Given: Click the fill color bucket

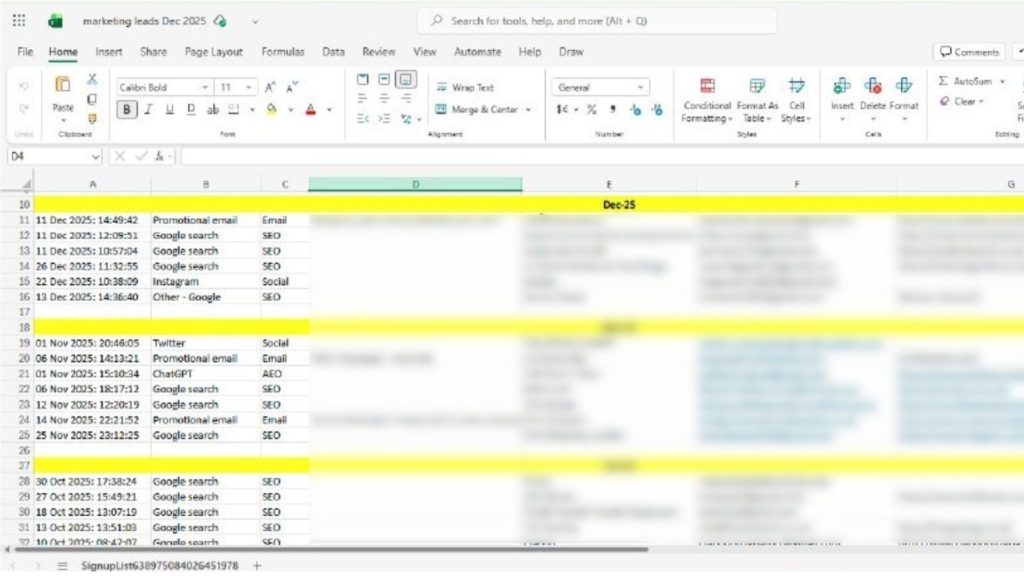Looking at the screenshot, I should (272, 109).
